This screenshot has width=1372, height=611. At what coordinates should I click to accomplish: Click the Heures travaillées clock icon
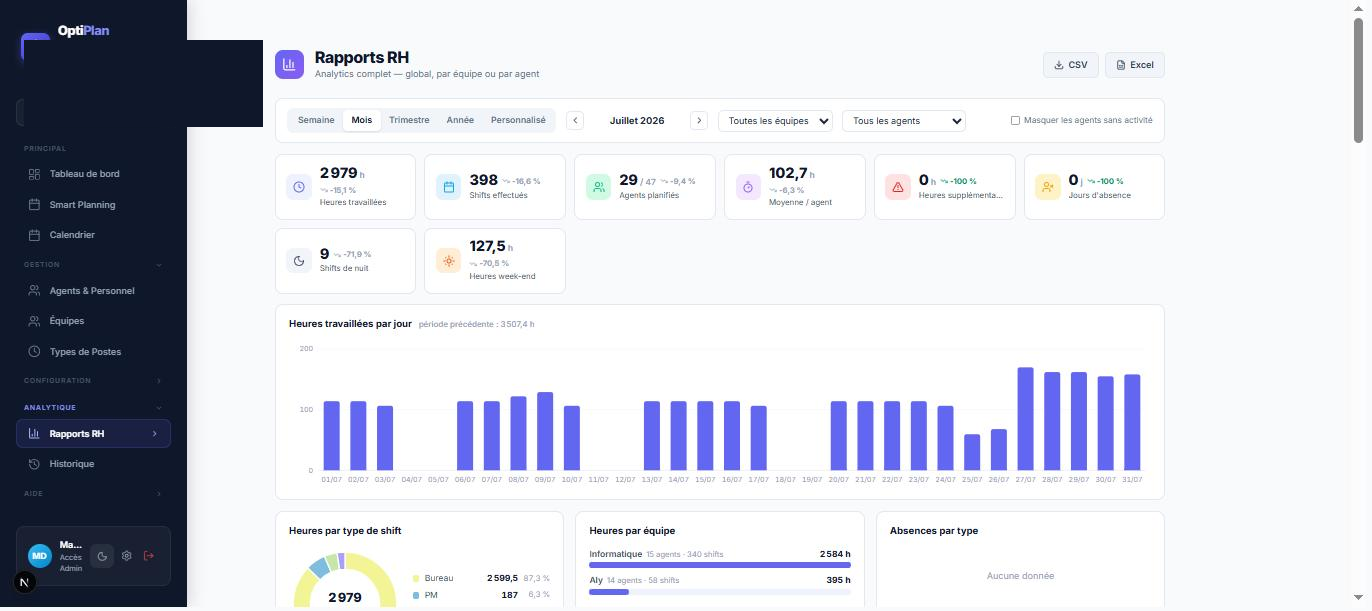point(299,187)
